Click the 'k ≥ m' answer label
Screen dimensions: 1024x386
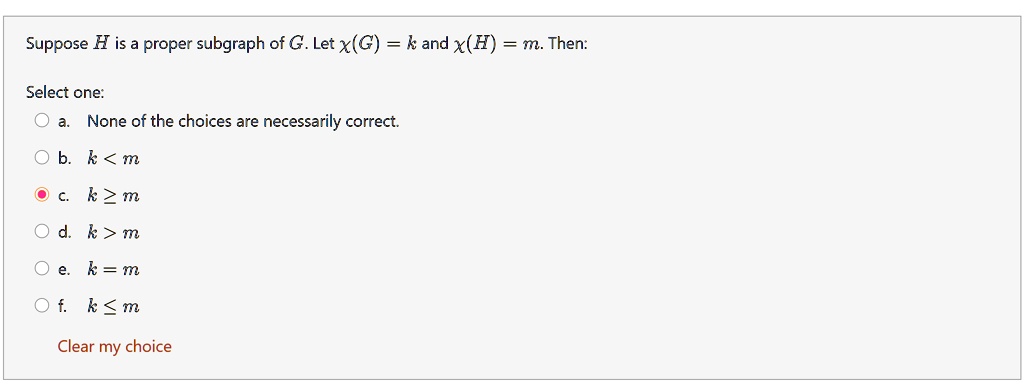coord(114,195)
